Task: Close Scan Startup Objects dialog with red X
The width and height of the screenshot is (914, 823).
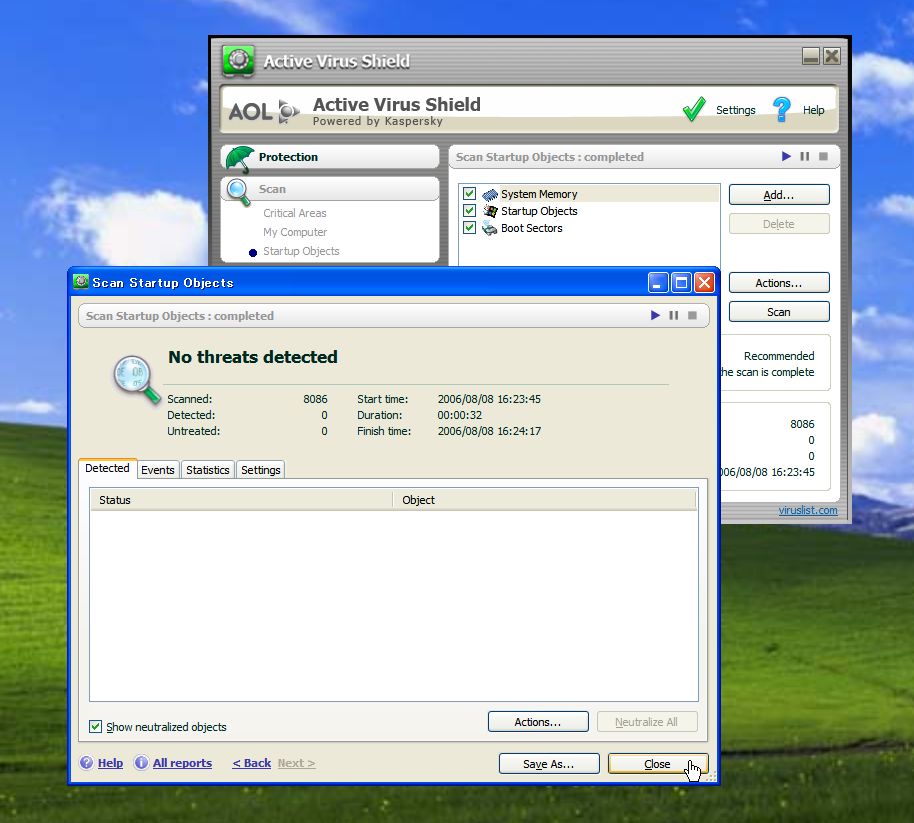Action: pos(704,283)
